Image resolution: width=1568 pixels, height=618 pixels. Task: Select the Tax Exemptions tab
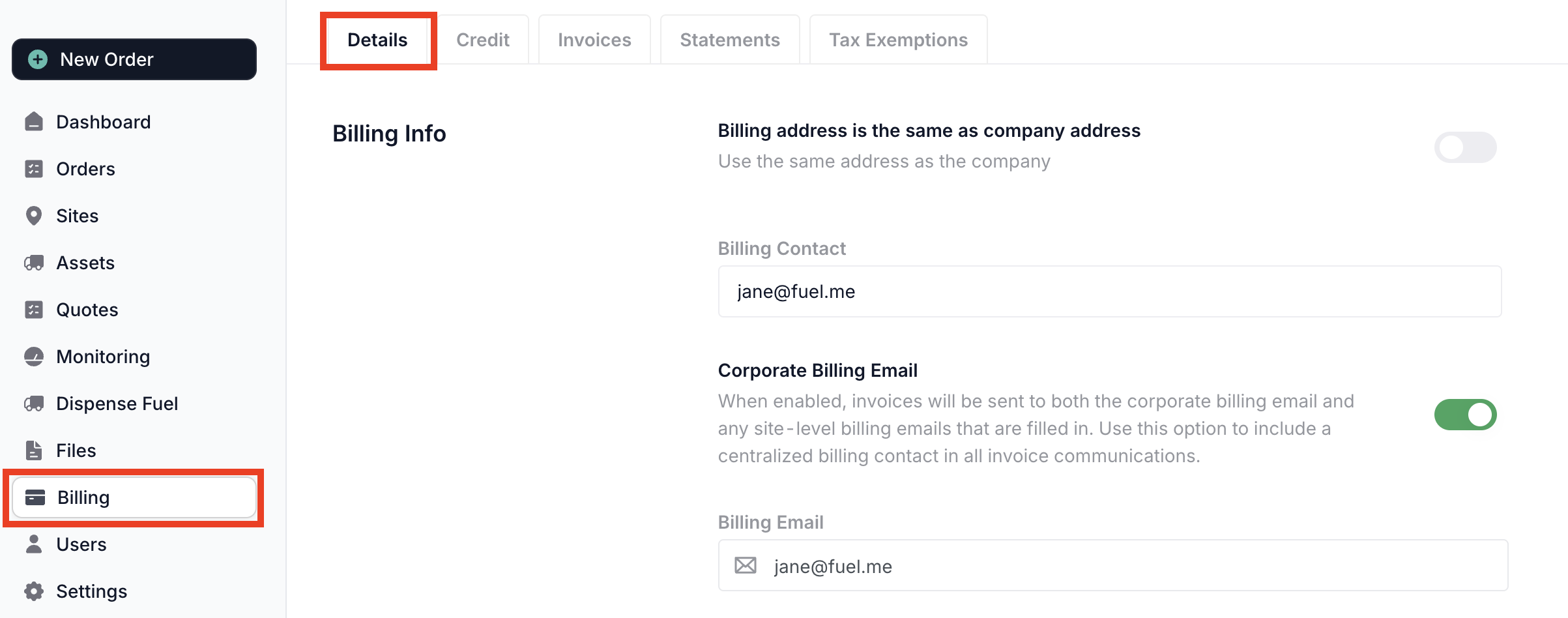pyautogui.click(x=898, y=40)
